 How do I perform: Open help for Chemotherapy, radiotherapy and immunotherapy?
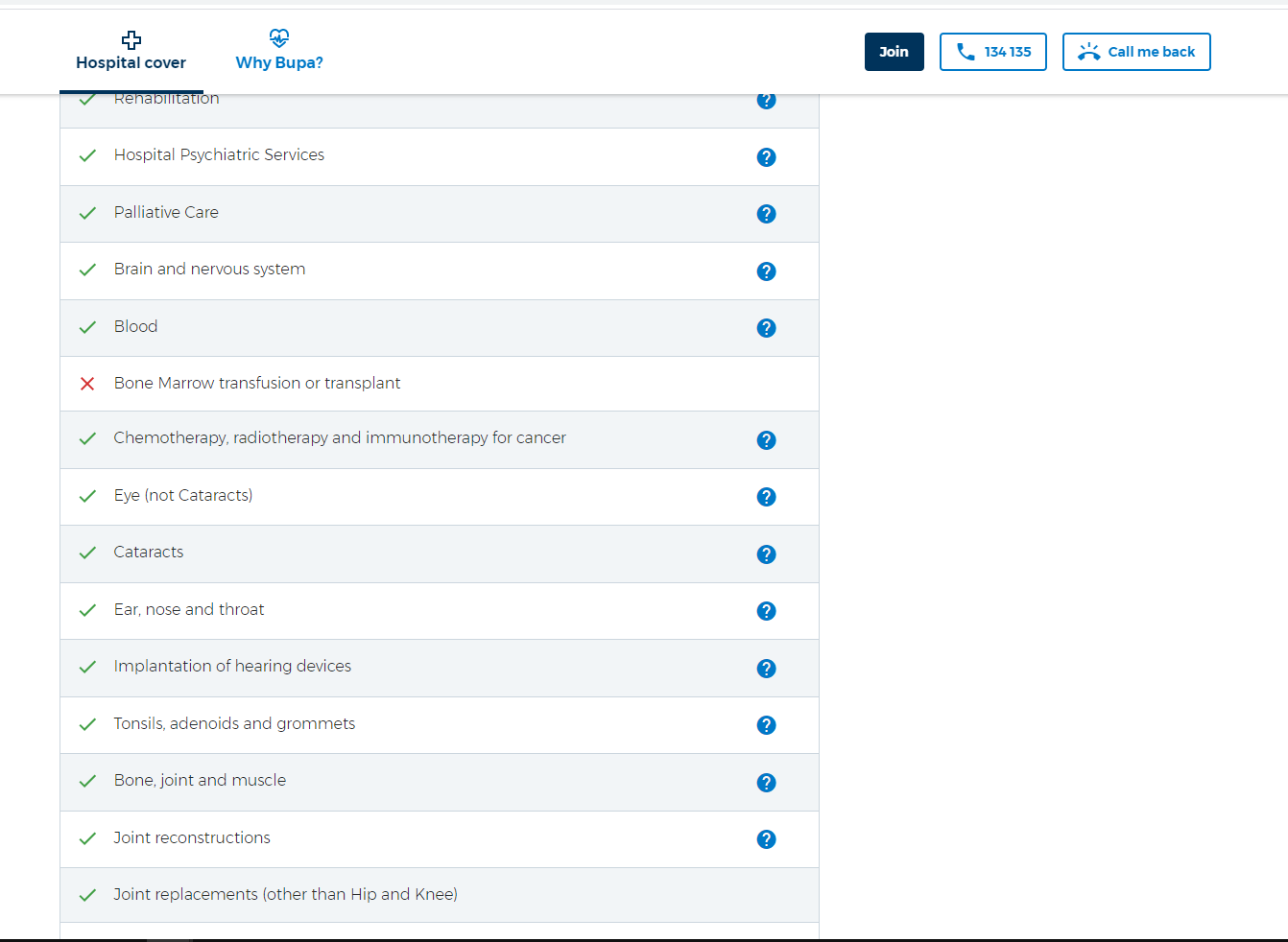pyautogui.click(x=766, y=440)
